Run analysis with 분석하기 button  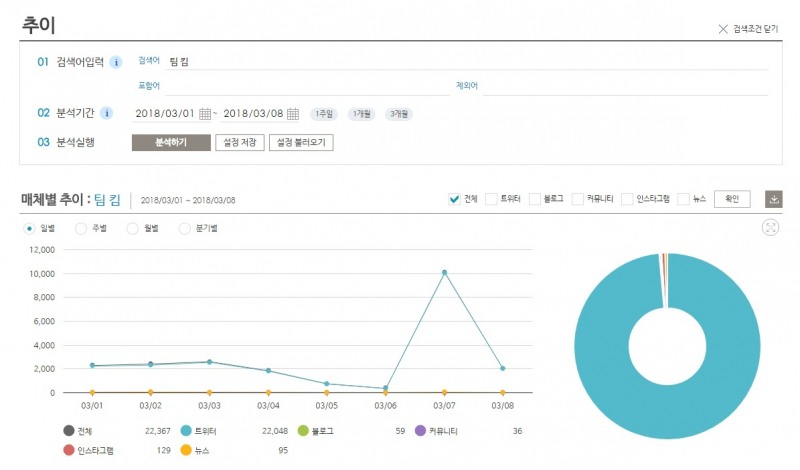click(171, 142)
